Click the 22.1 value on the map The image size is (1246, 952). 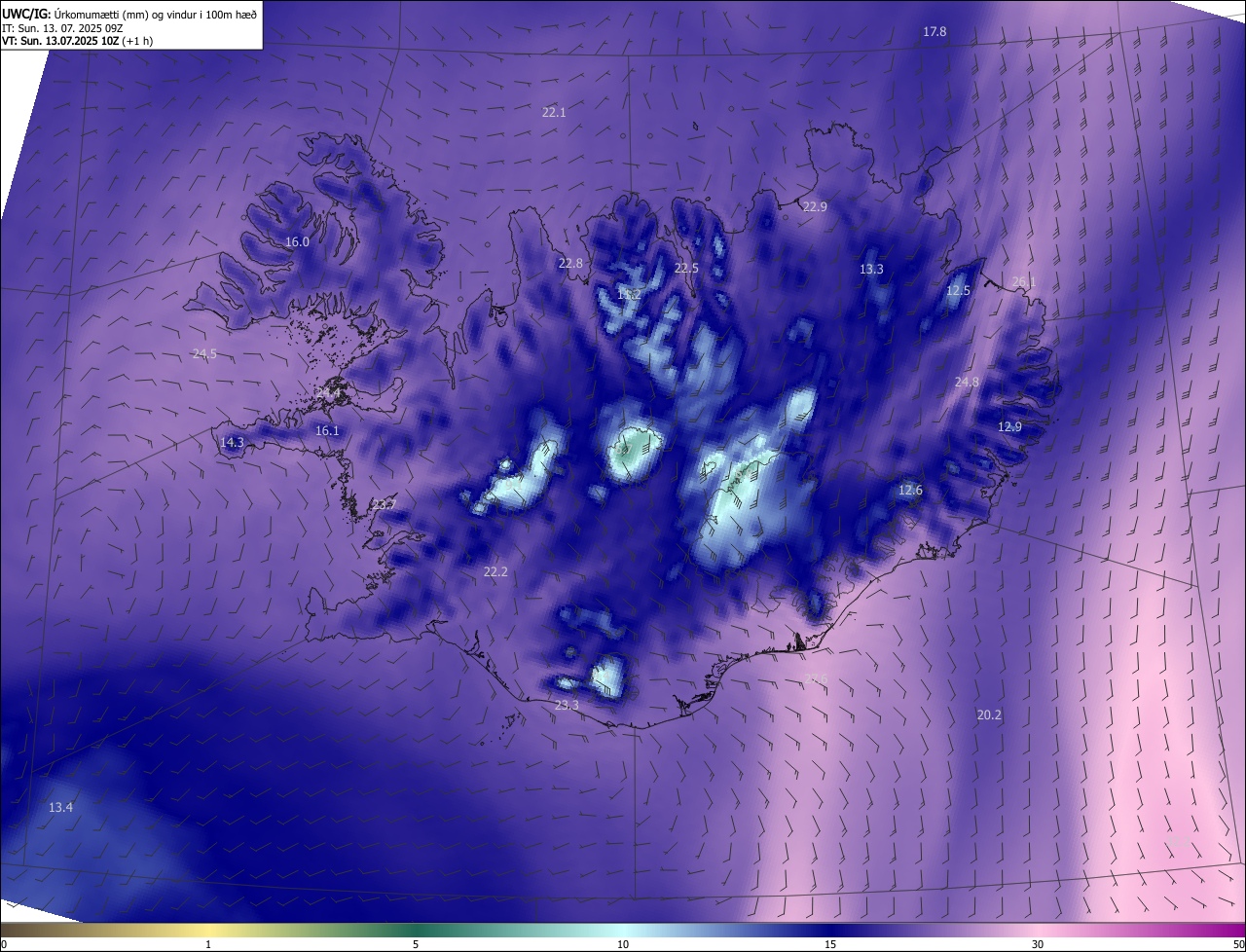coord(554,113)
